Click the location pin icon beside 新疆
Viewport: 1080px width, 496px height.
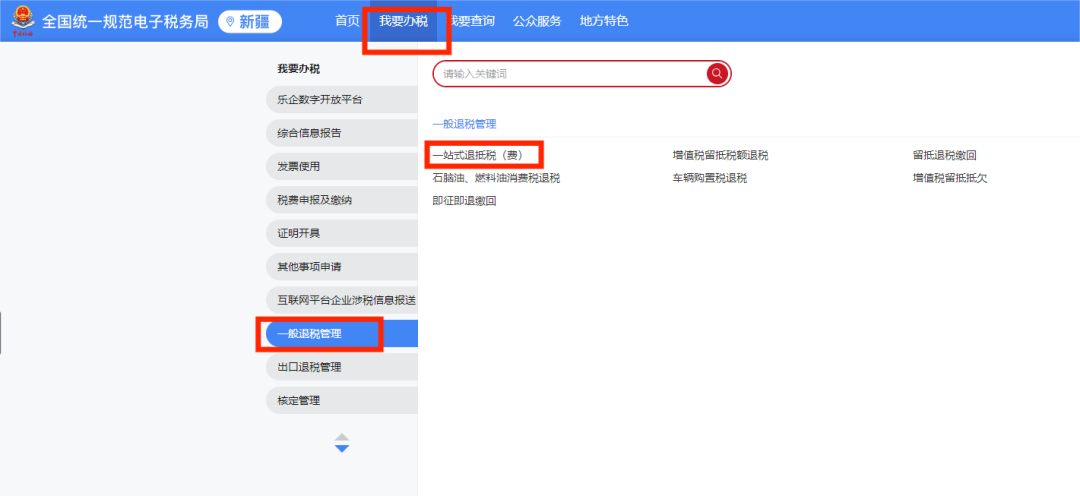coord(230,21)
